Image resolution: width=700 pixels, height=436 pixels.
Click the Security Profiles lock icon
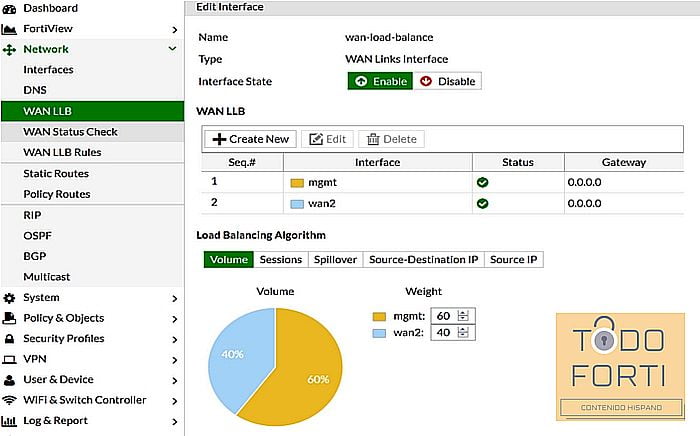click(10, 339)
